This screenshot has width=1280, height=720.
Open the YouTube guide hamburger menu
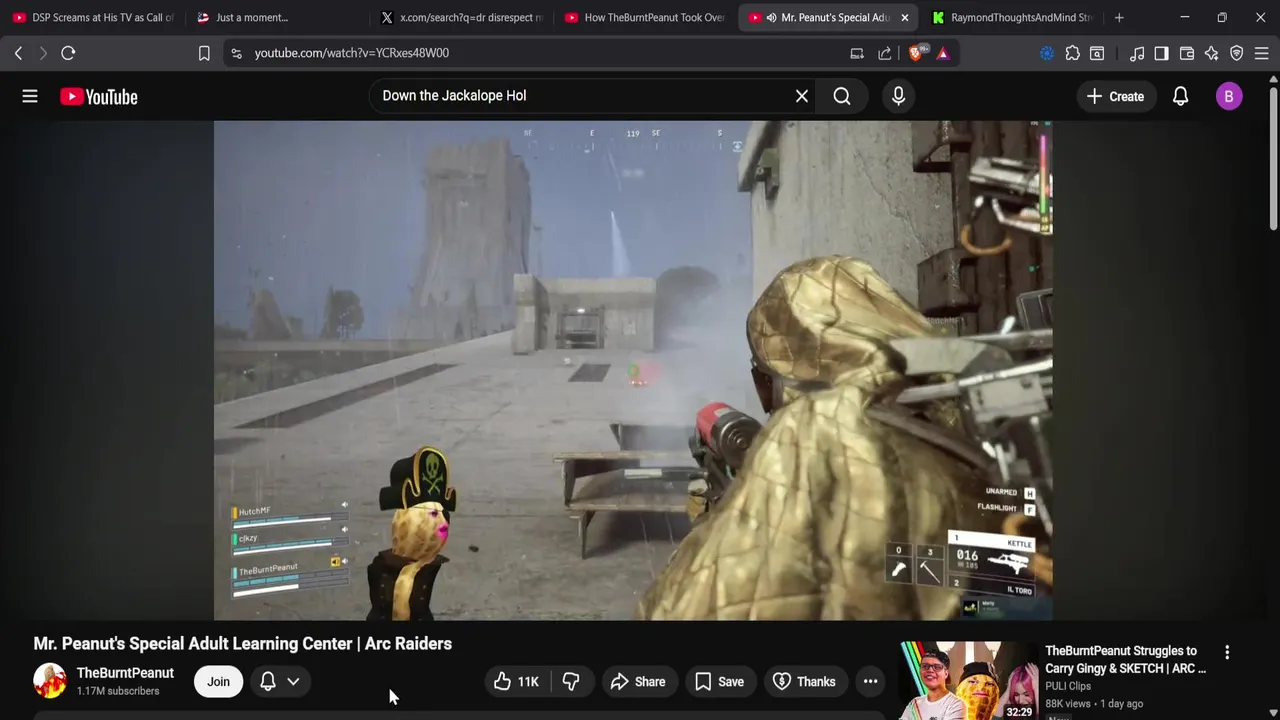click(x=30, y=96)
